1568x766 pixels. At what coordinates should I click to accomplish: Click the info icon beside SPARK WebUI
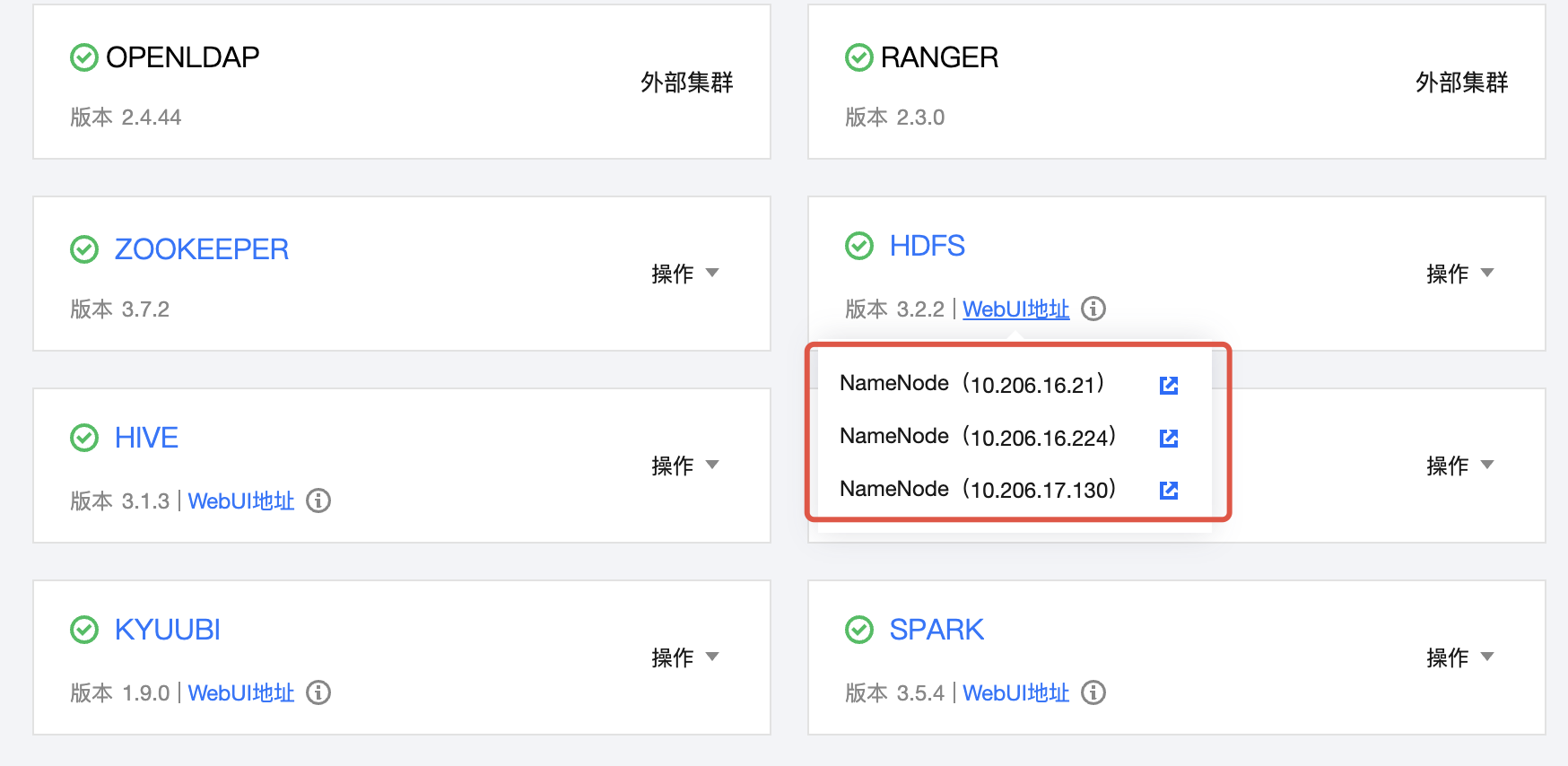tap(1093, 692)
